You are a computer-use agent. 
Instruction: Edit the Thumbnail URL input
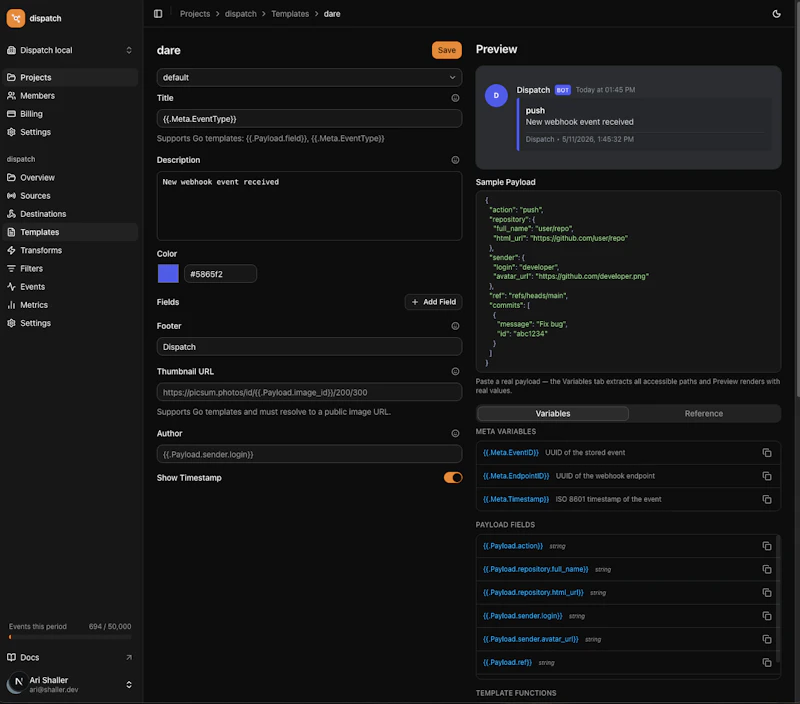tap(309, 392)
